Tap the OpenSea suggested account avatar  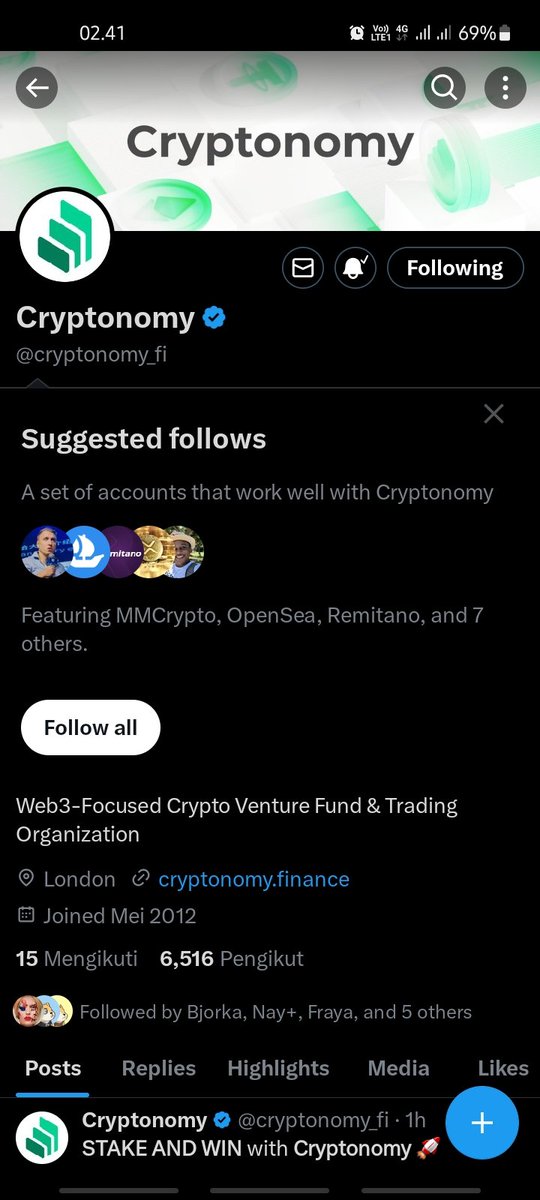[85, 552]
